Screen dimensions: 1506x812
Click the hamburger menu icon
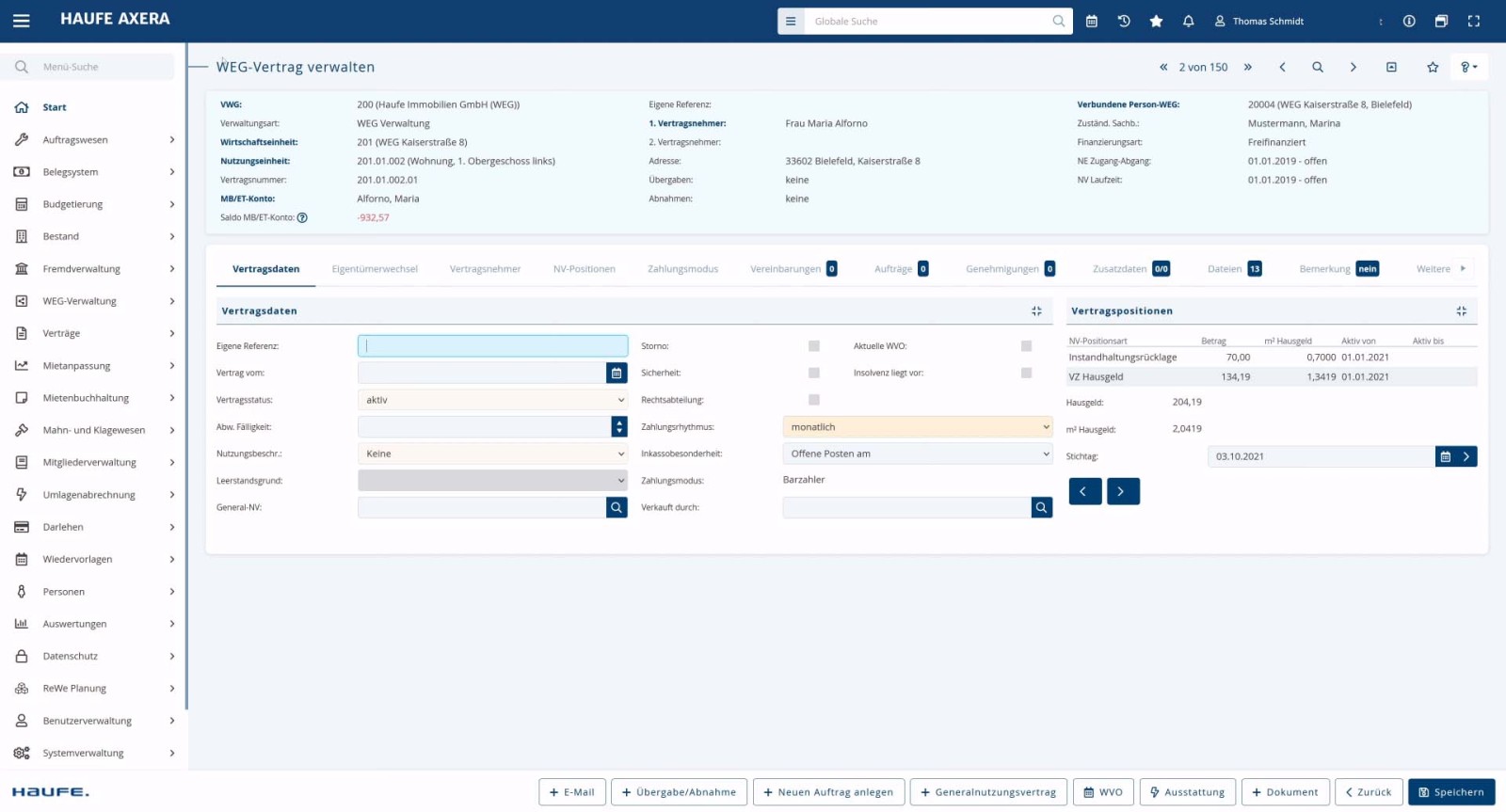click(x=21, y=20)
